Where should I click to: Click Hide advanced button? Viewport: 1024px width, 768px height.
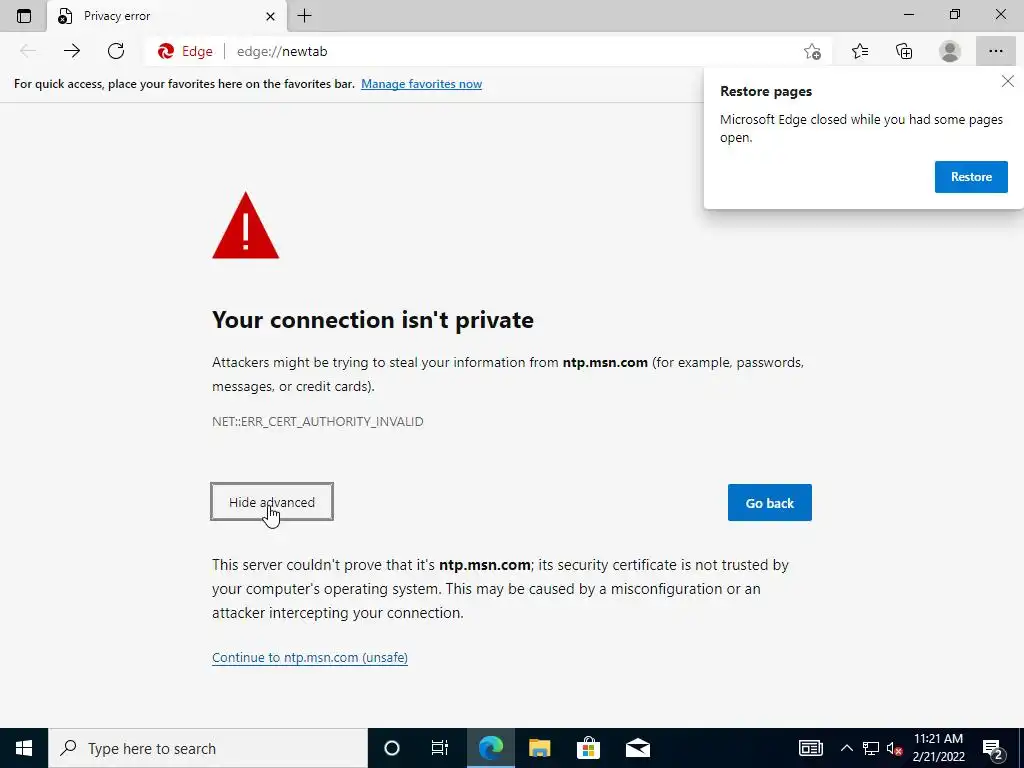pyautogui.click(x=272, y=502)
